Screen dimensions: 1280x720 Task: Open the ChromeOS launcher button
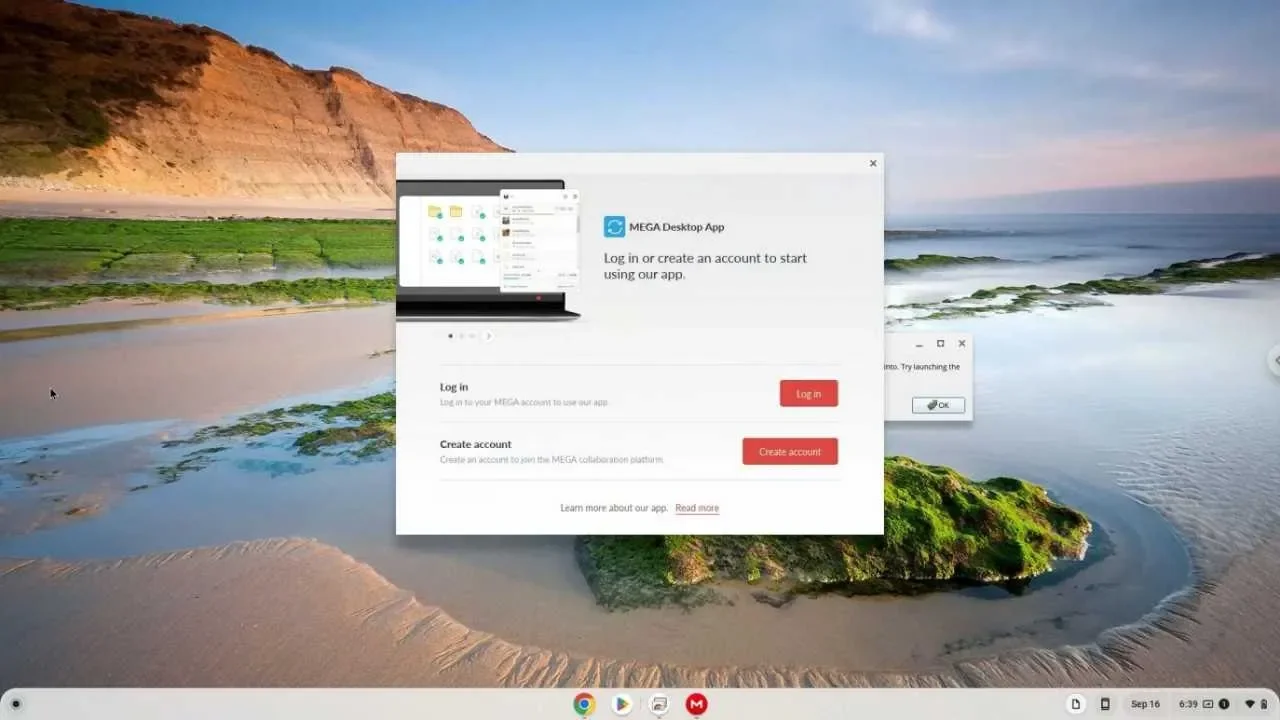point(15,704)
